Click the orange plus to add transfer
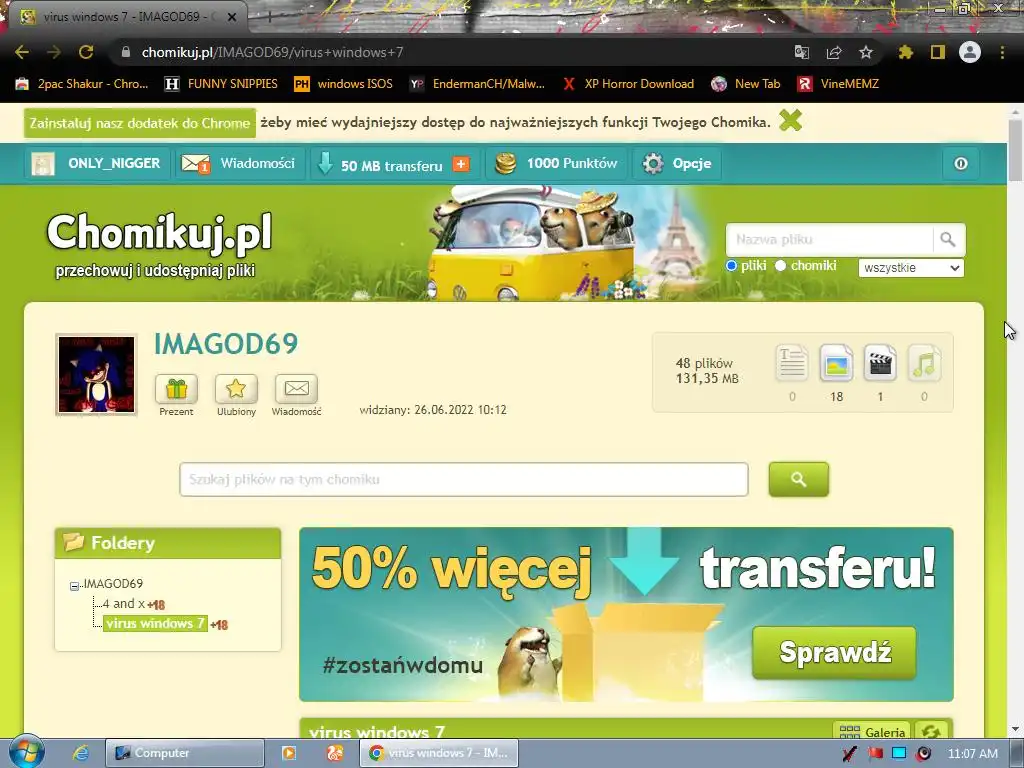This screenshot has height=768, width=1024. (x=461, y=164)
